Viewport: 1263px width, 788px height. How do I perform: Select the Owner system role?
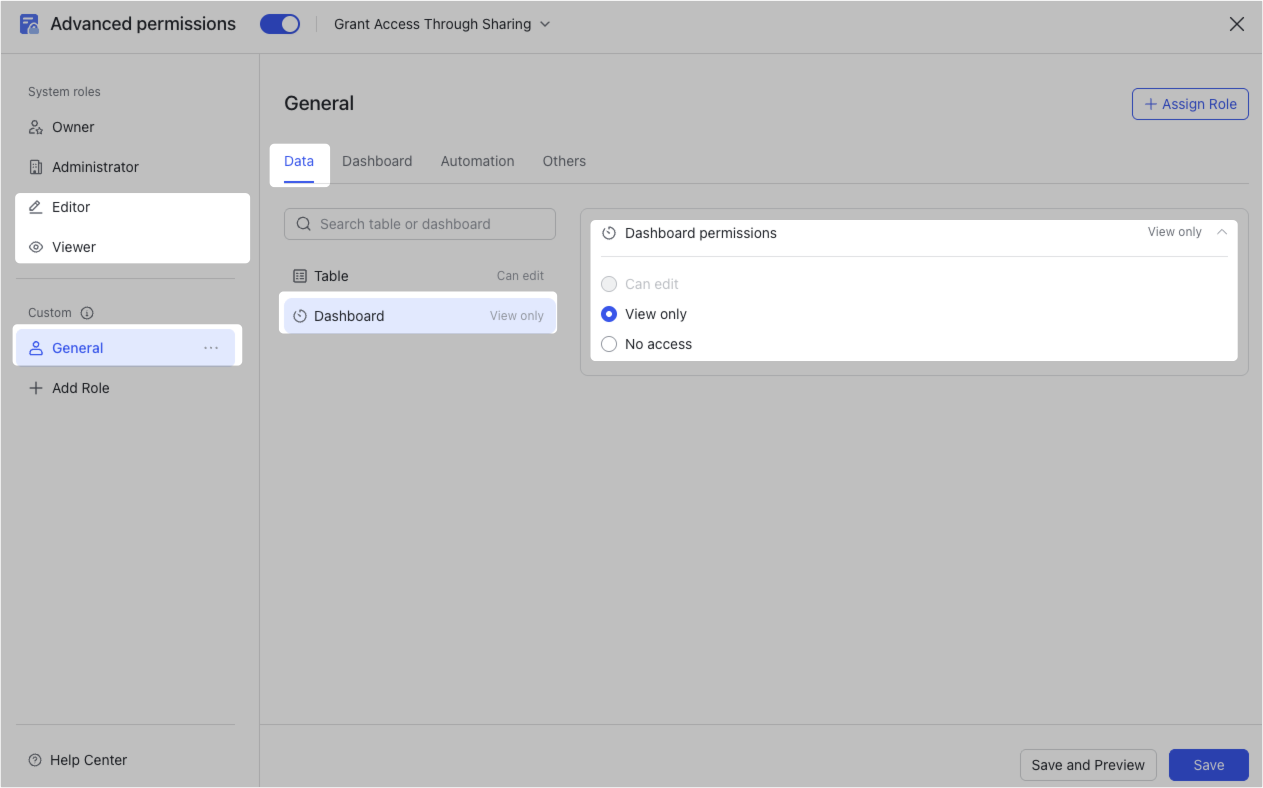(x=125, y=127)
